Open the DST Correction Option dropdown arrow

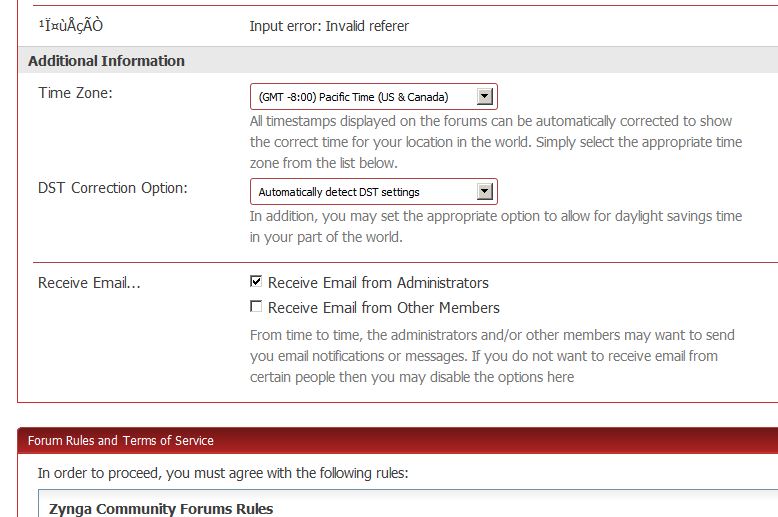pyautogui.click(x=484, y=192)
